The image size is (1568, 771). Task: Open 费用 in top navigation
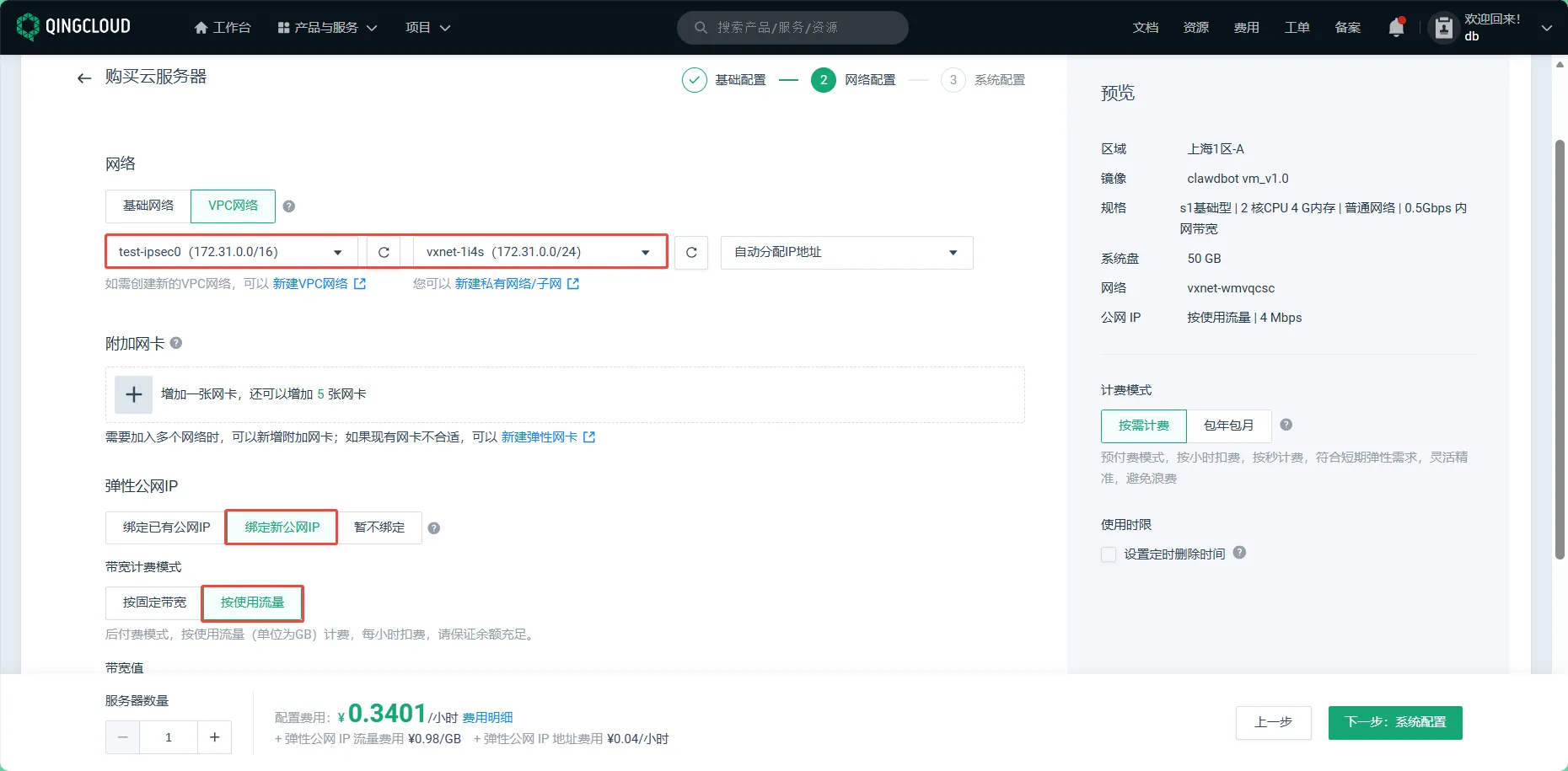click(1246, 28)
